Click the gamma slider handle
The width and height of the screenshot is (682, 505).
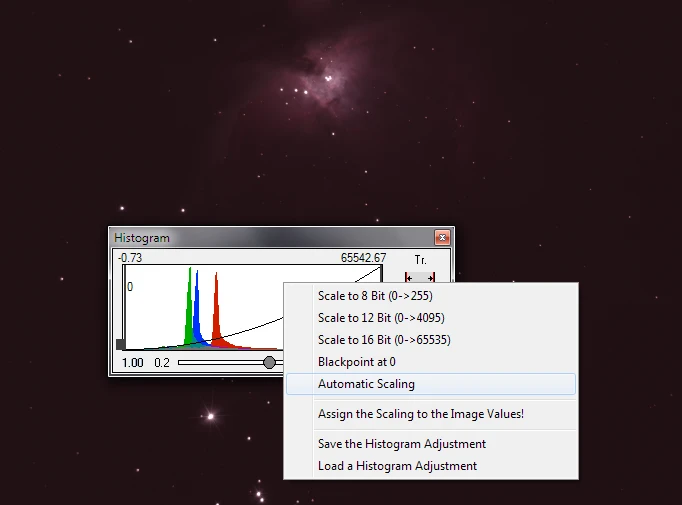(269, 362)
